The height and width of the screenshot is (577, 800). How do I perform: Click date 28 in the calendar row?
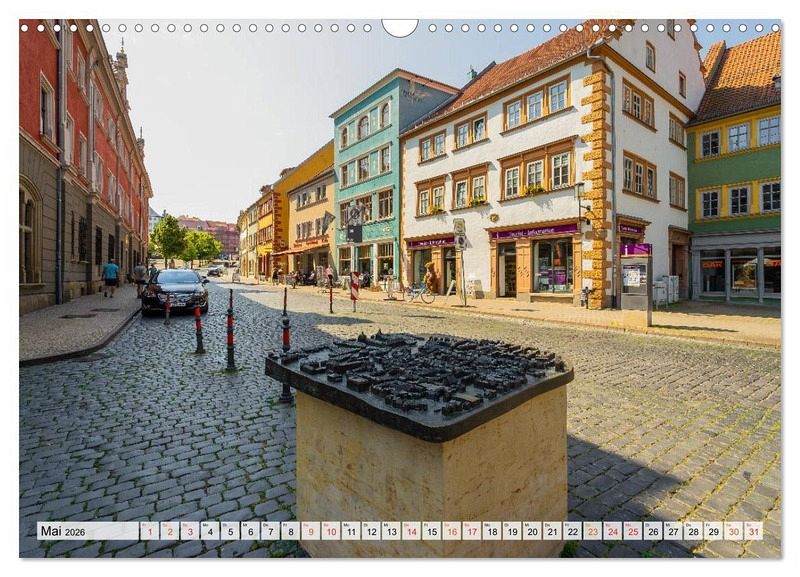coord(693,532)
